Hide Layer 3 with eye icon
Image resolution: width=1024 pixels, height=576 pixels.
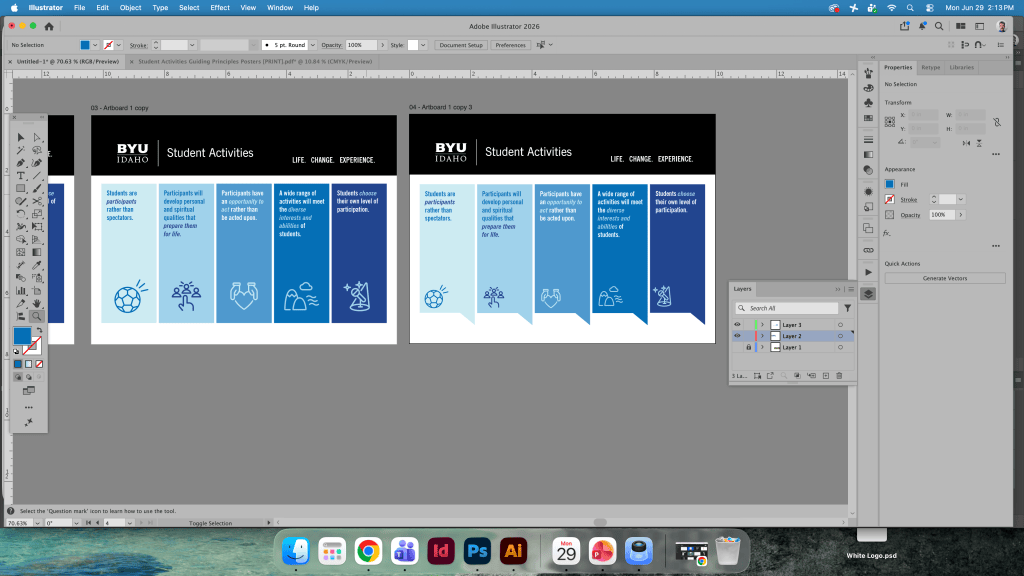tap(737, 325)
